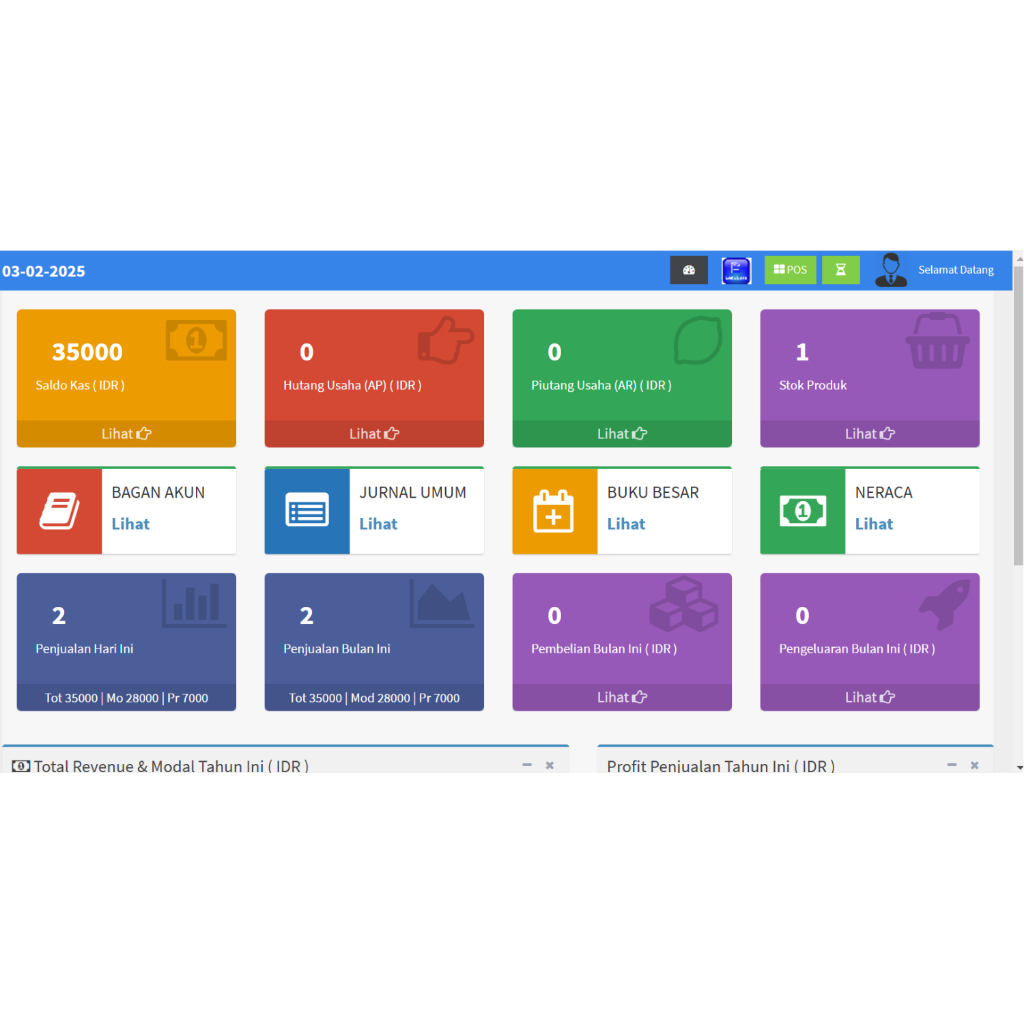
Task: Select Selamat Datang in the top bar
Action: 955,269
